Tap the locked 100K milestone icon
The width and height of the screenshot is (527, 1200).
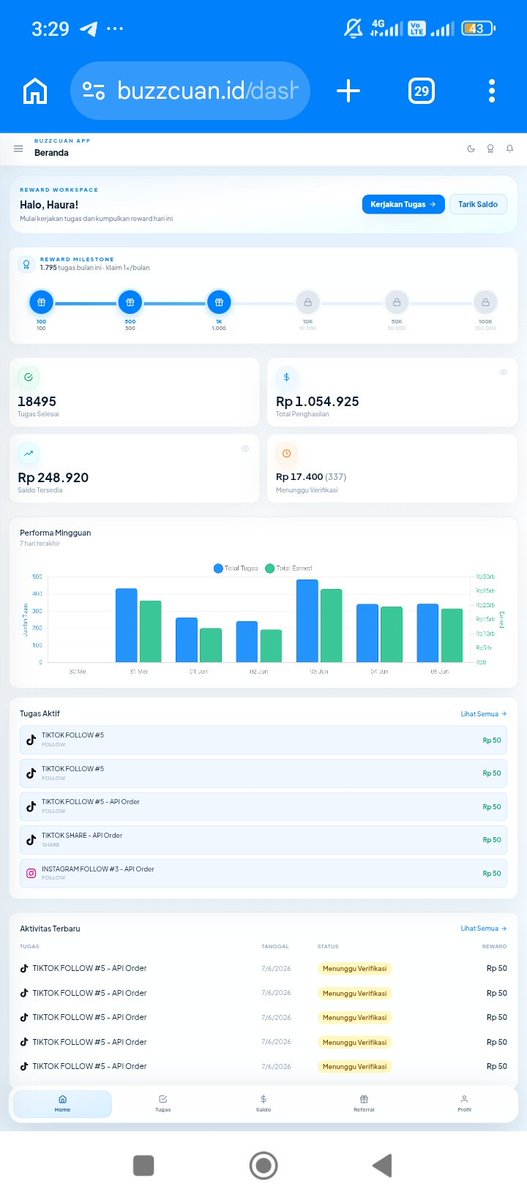click(485, 302)
